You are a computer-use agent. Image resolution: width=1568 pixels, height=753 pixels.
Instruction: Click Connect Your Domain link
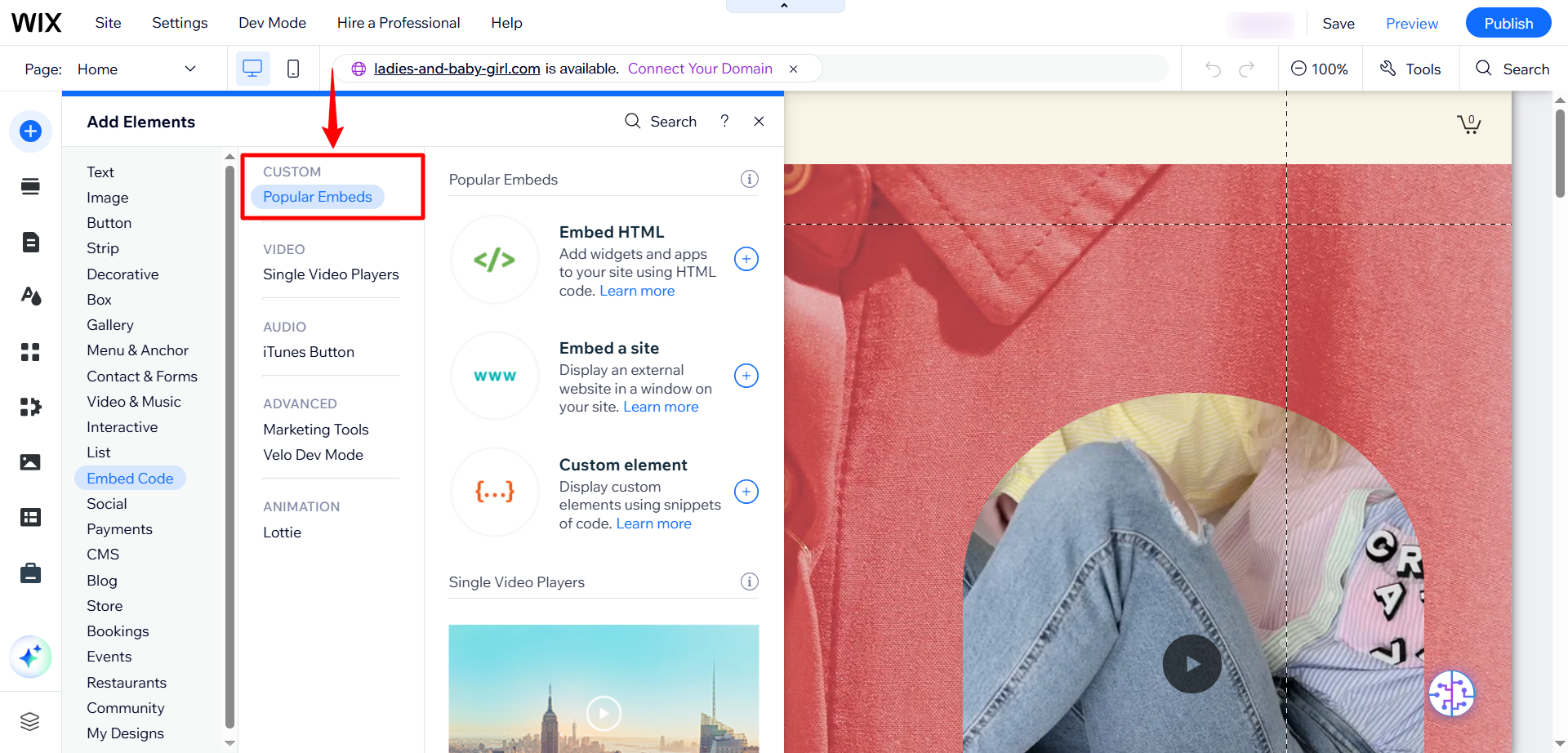700,69
